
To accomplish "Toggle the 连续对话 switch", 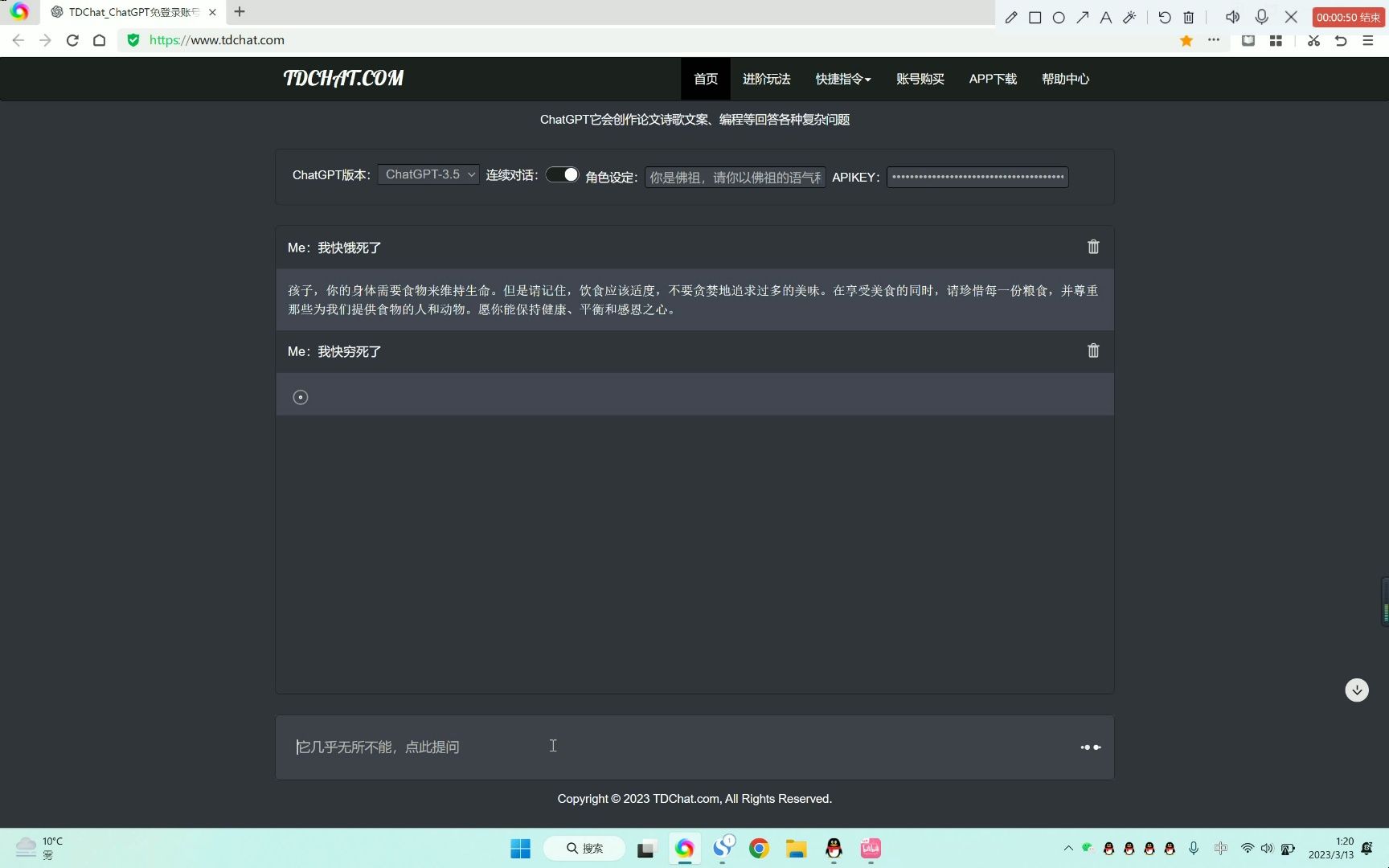I will pos(562,174).
